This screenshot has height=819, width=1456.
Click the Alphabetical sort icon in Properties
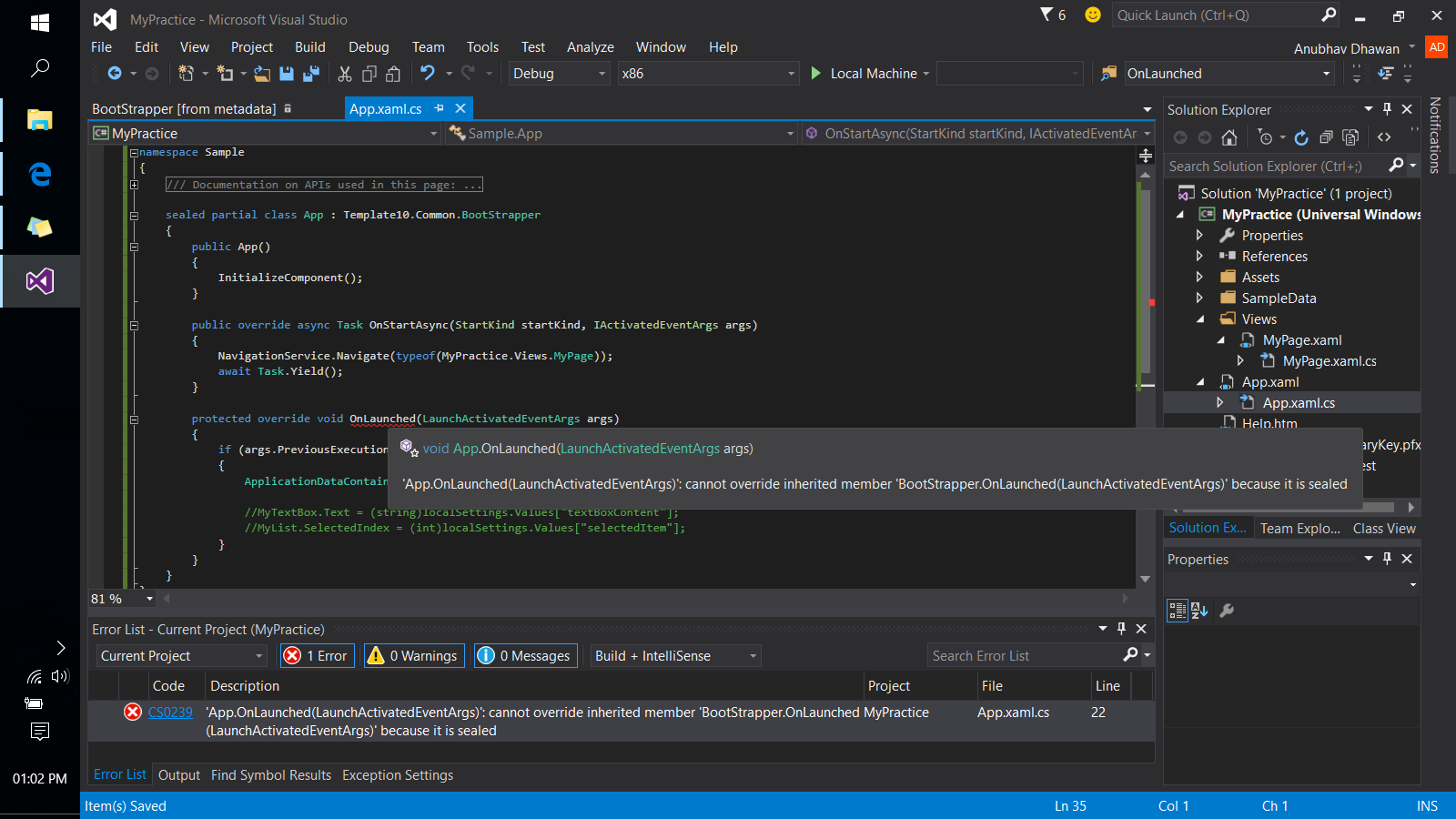(x=1199, y=611)
